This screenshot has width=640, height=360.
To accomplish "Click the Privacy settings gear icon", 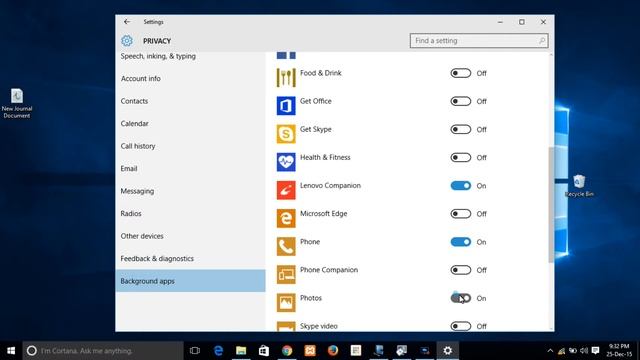I will 127,41.
